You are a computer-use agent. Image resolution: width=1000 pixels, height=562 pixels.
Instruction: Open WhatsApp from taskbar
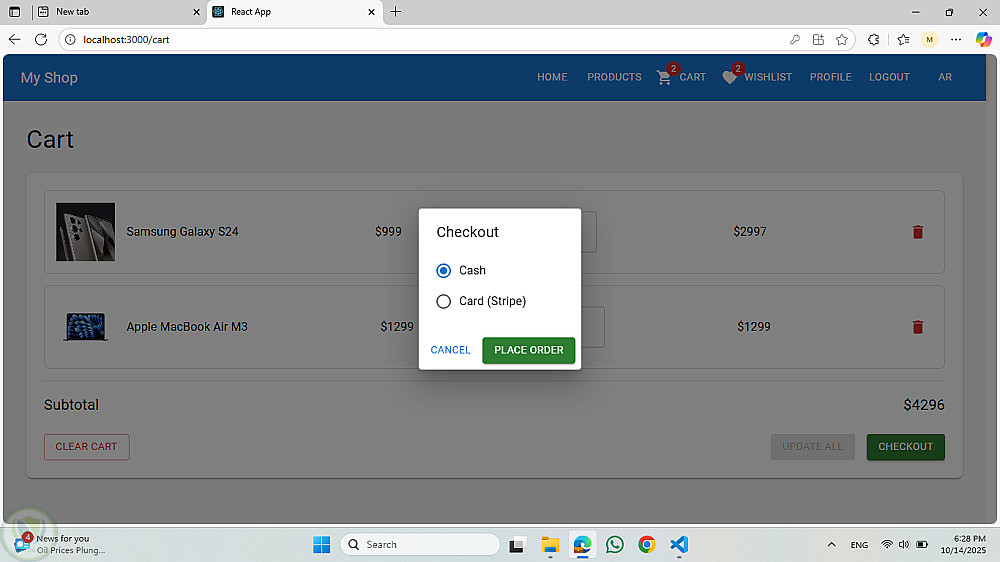click(x=615, y=545)
